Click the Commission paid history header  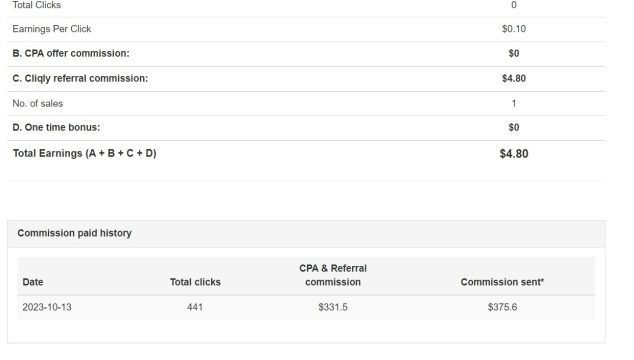(x=74, y=233)
